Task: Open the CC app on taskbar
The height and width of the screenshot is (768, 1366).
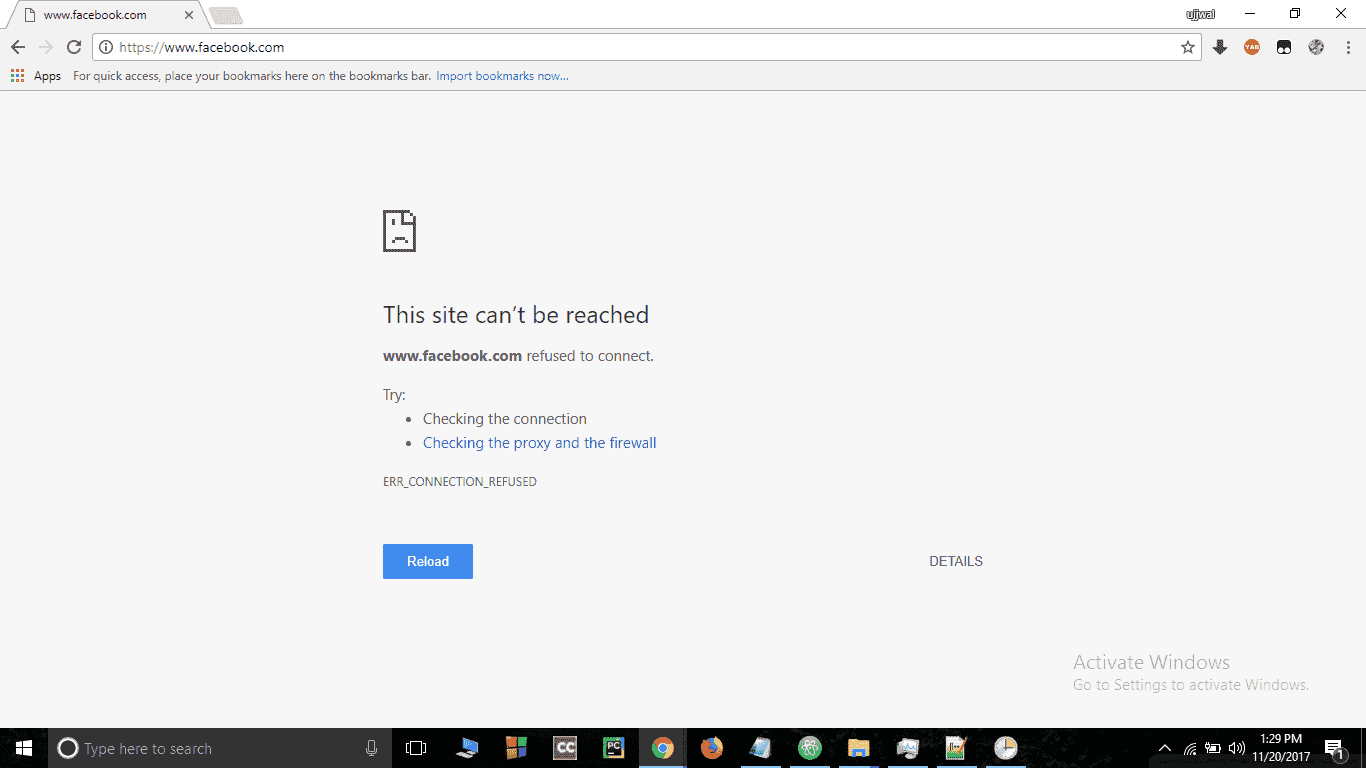Action: coord(565,748)
